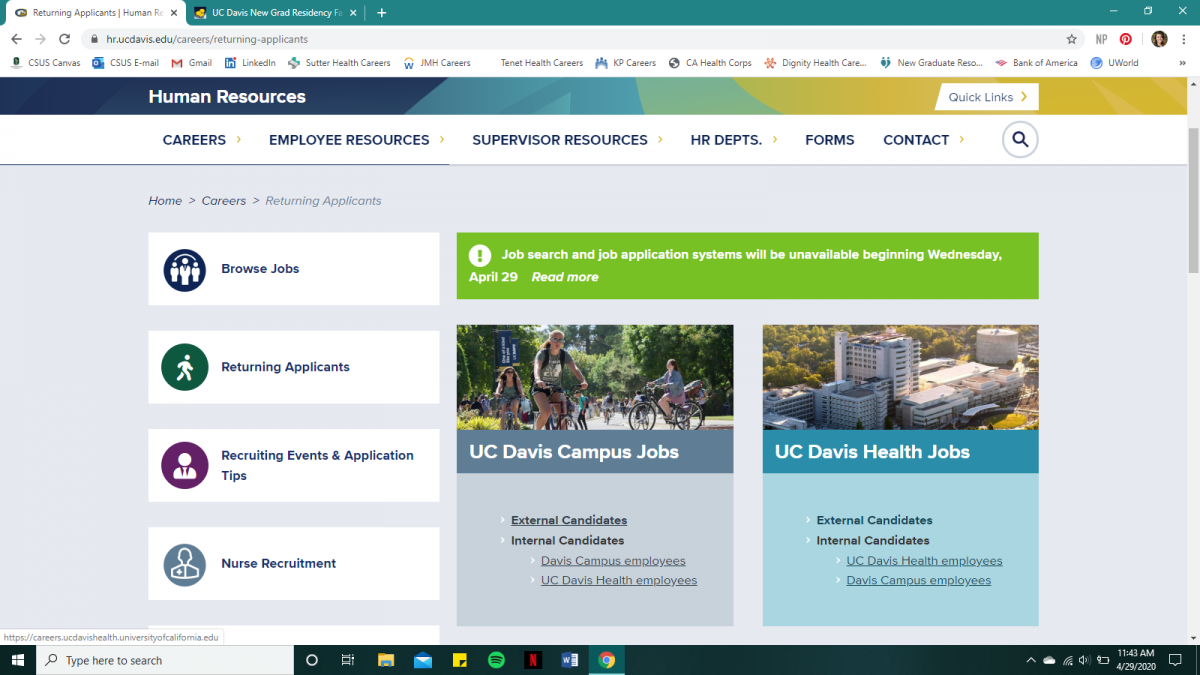This screenshot has height=675, width=1200.
Task: Switch to UC Davis New Grad Residency tab
Action: click(x=278, y=13)
